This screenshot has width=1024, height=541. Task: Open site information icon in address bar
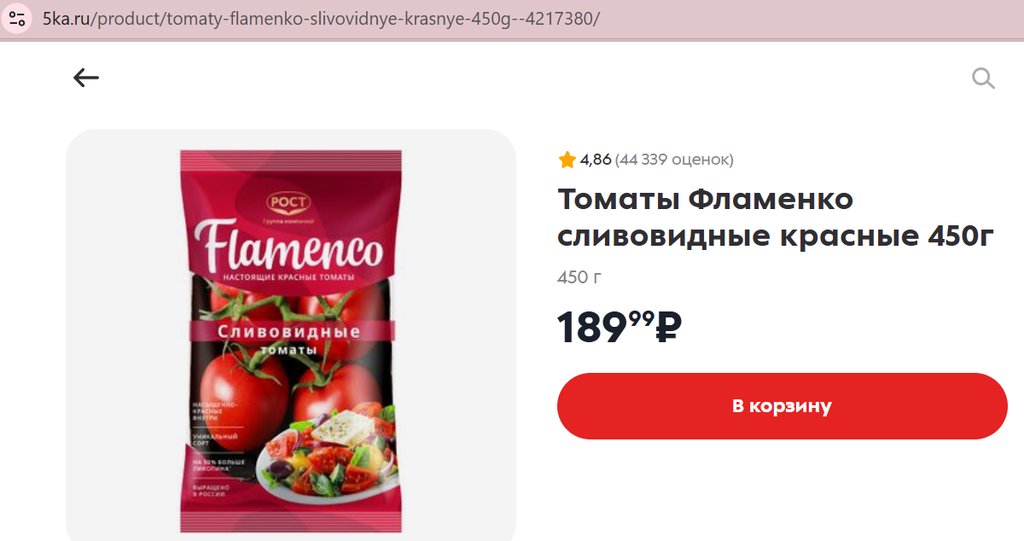17,18
